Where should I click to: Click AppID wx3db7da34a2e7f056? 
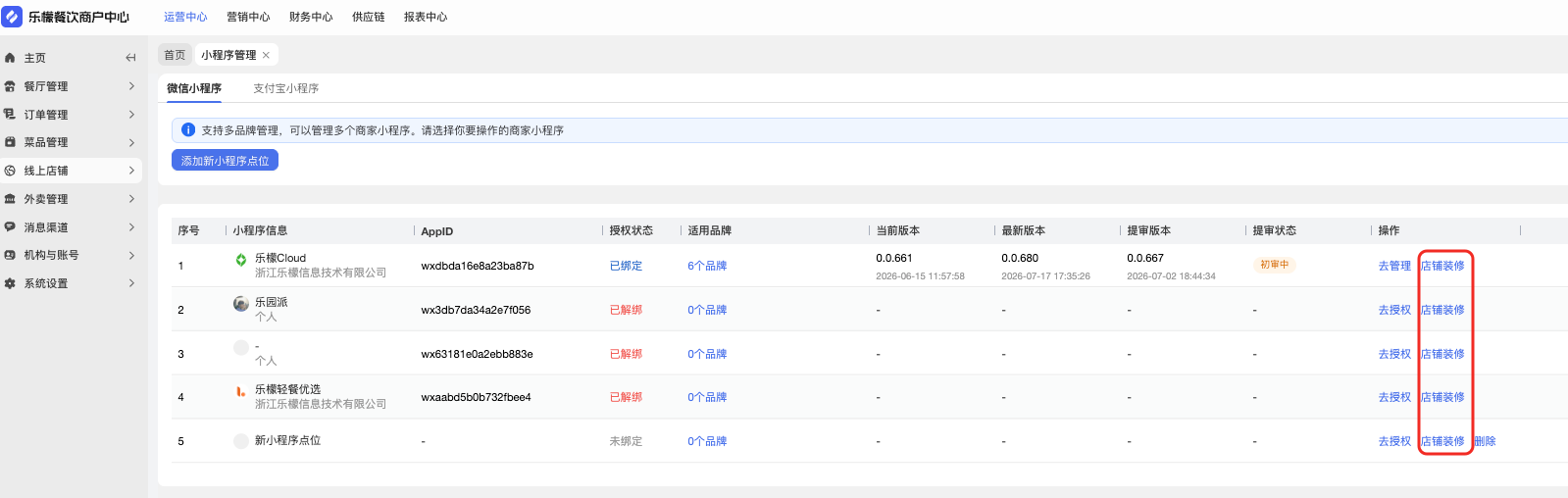tap(476, 310)
